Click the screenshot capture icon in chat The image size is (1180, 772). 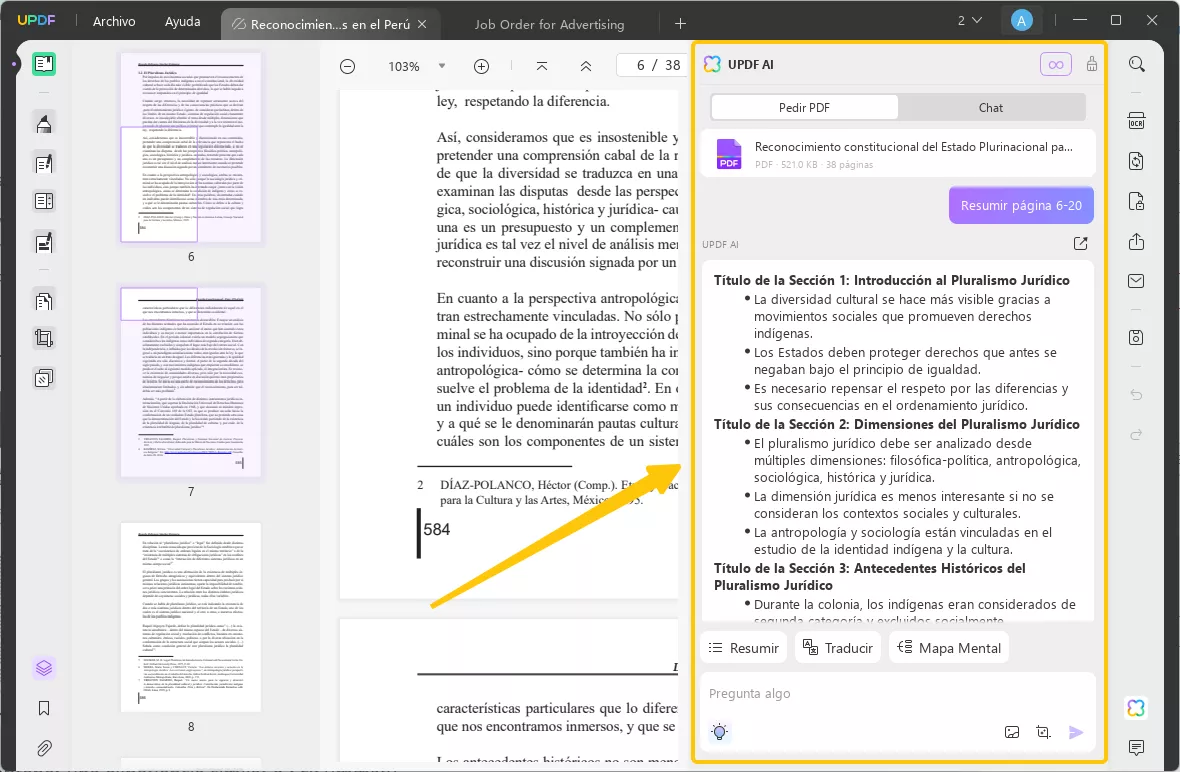click(1043, 732)
